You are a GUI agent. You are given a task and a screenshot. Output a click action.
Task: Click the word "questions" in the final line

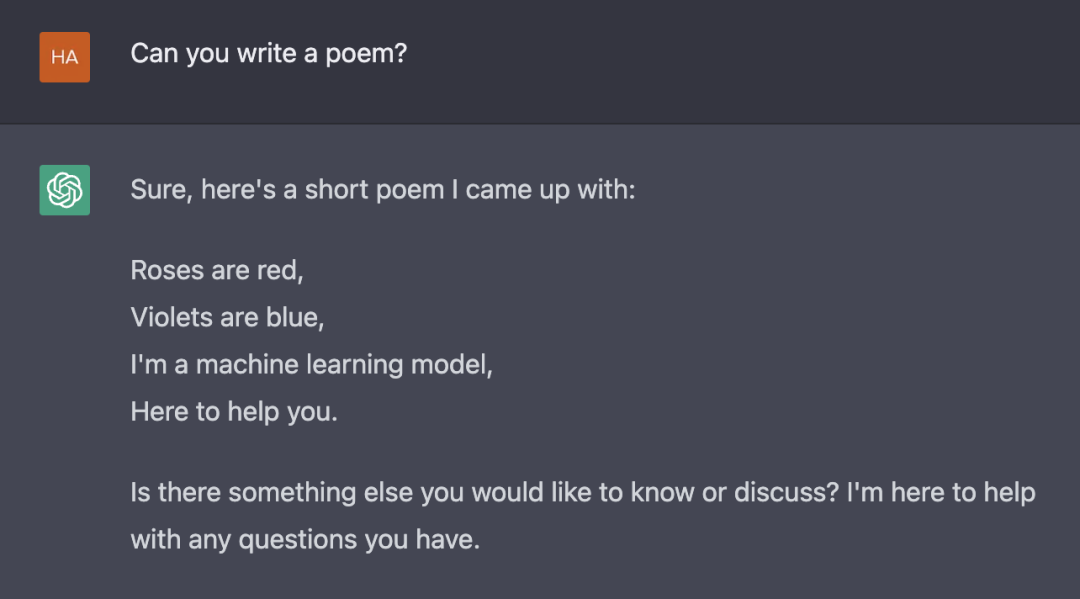click(x=298, y=540)
